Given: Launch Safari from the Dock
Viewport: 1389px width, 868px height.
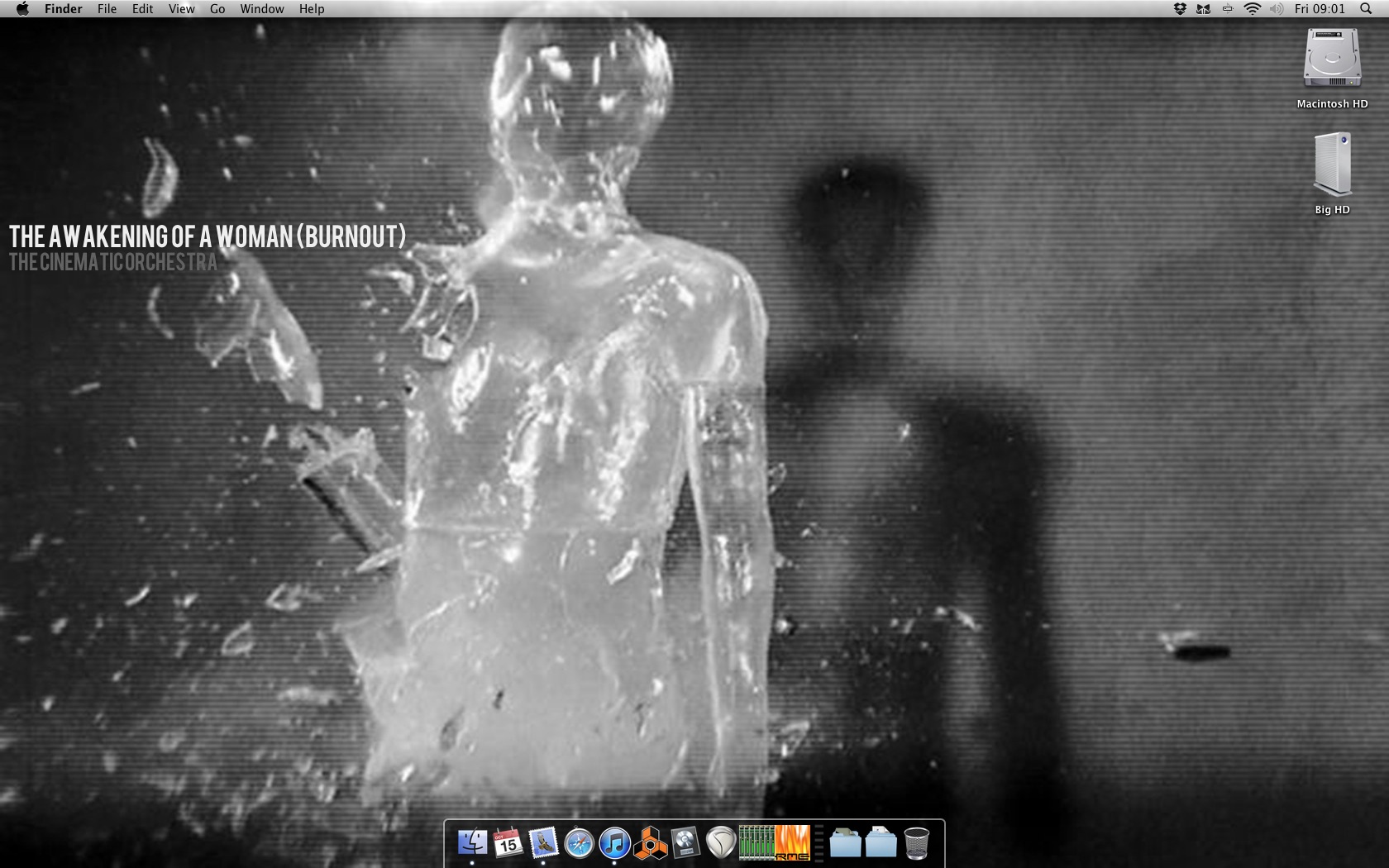Looking at the screenshot, I should [579, 844].
